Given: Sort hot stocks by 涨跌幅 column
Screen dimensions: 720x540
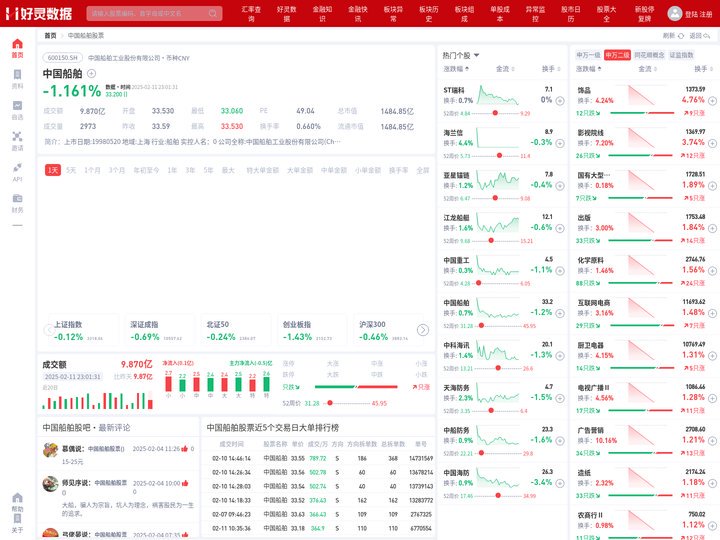Looking at the screenshot, I should [456, 69].
